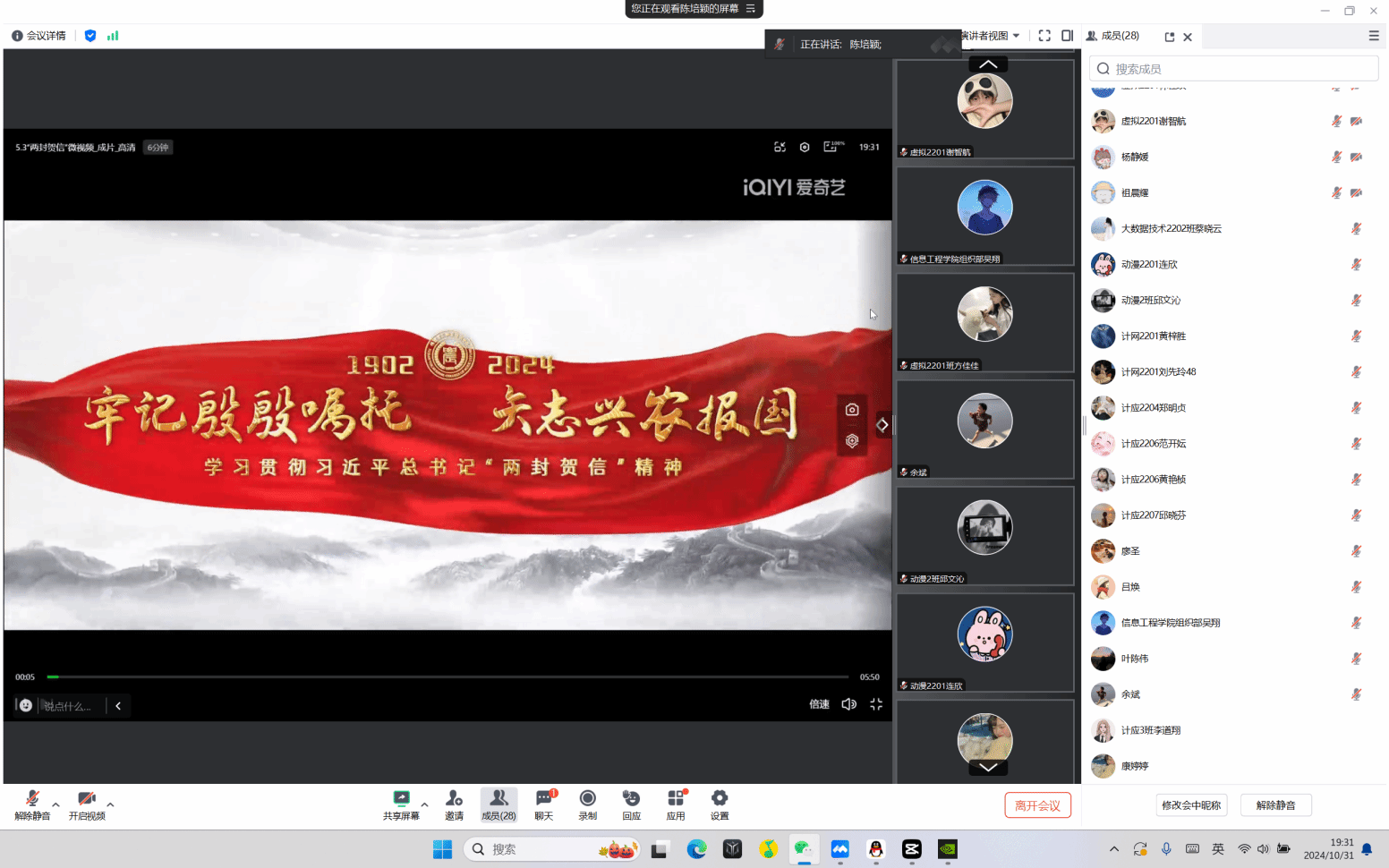Open the Reactions (回应) icon
Viewport: 1389px width, 868px height.
(x=631, y=804)
